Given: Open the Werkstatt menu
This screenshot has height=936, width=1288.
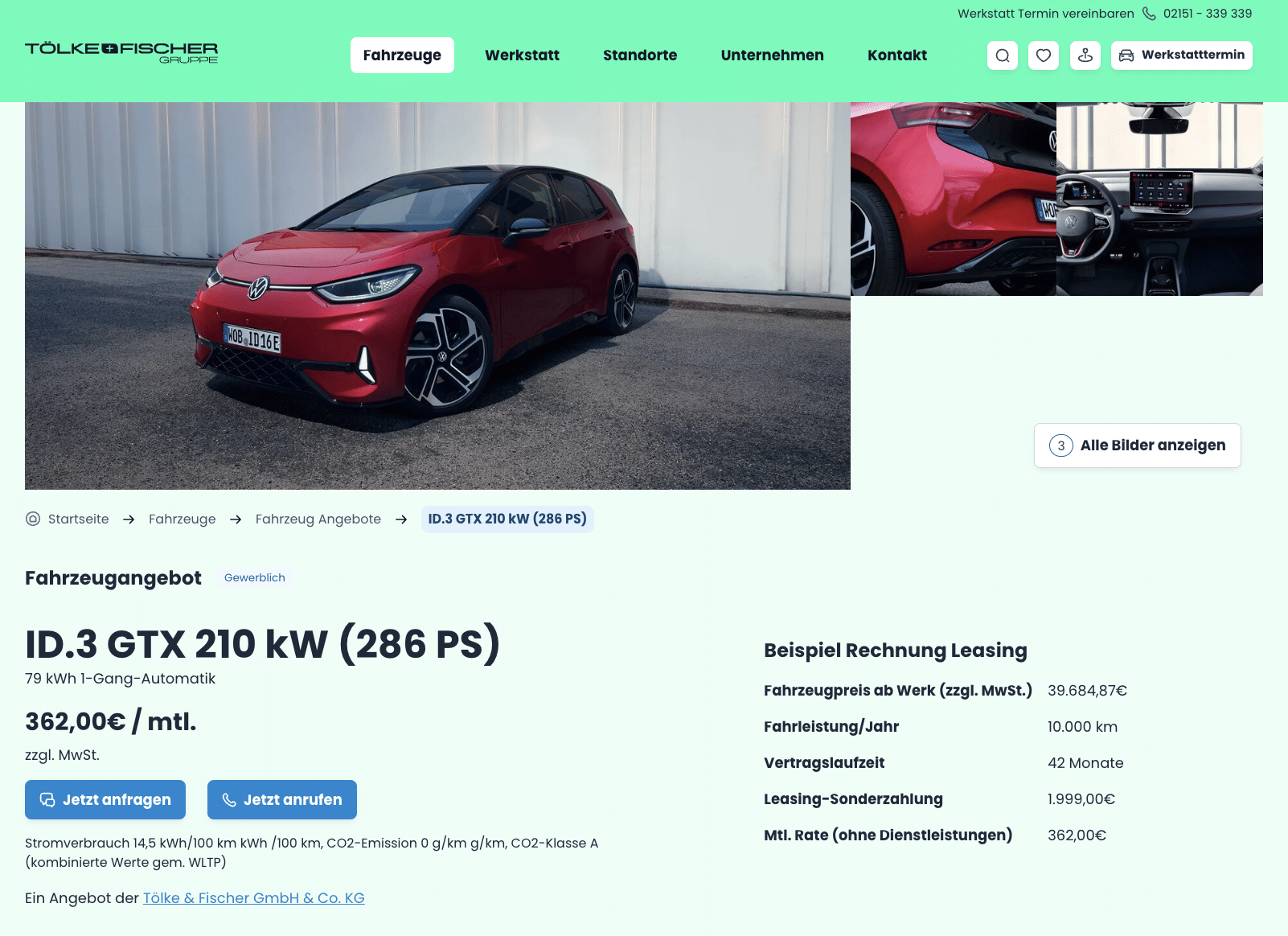Looking at the screenshot, I should click(522, 55).
